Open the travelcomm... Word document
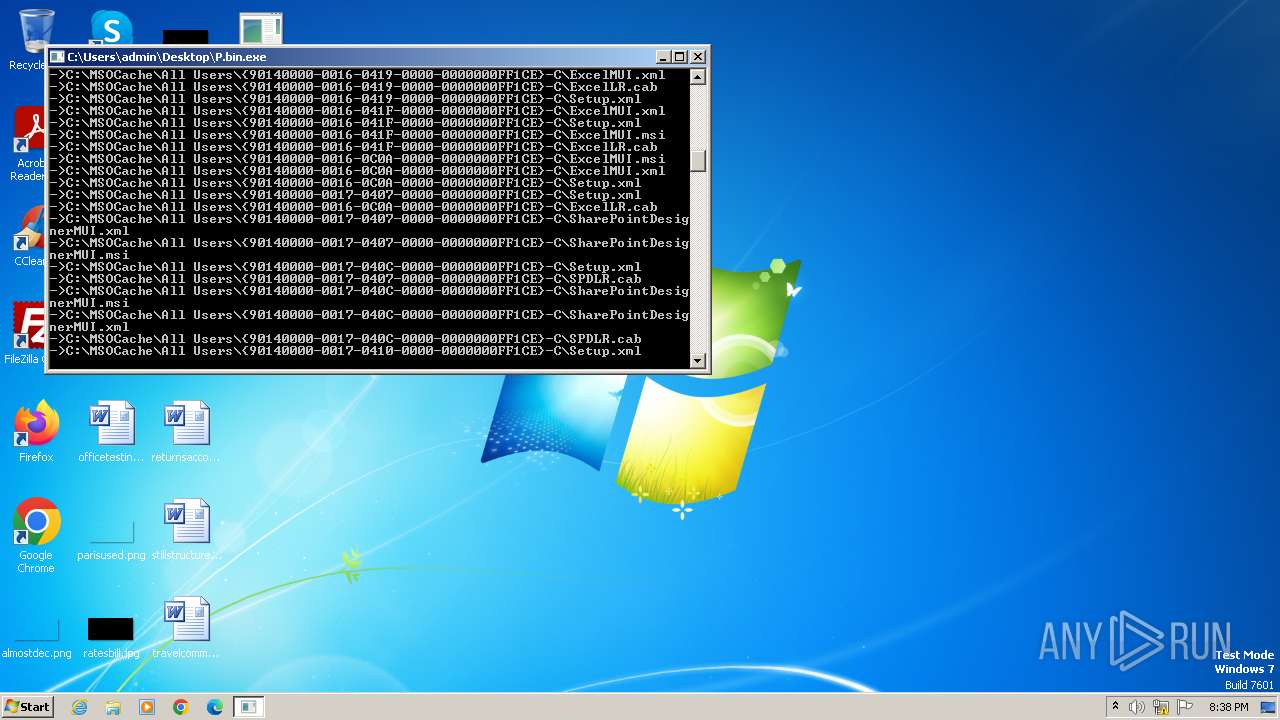 (x=186, y=627)
